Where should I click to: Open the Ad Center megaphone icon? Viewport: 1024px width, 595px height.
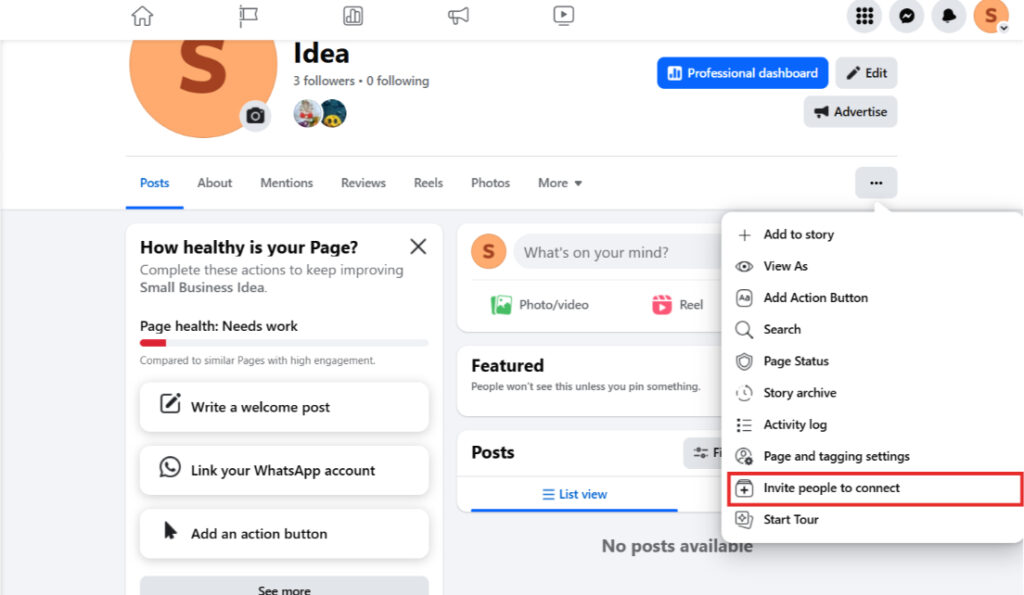tap(458, 16)
